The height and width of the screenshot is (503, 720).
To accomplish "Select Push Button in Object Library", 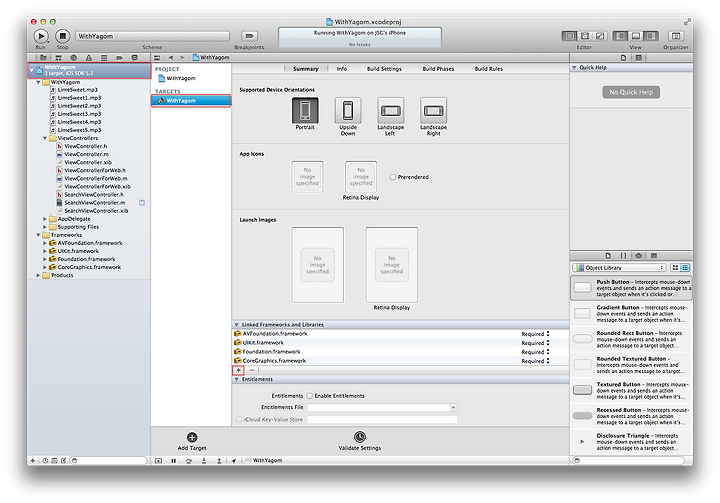I will tap(631, 288).
